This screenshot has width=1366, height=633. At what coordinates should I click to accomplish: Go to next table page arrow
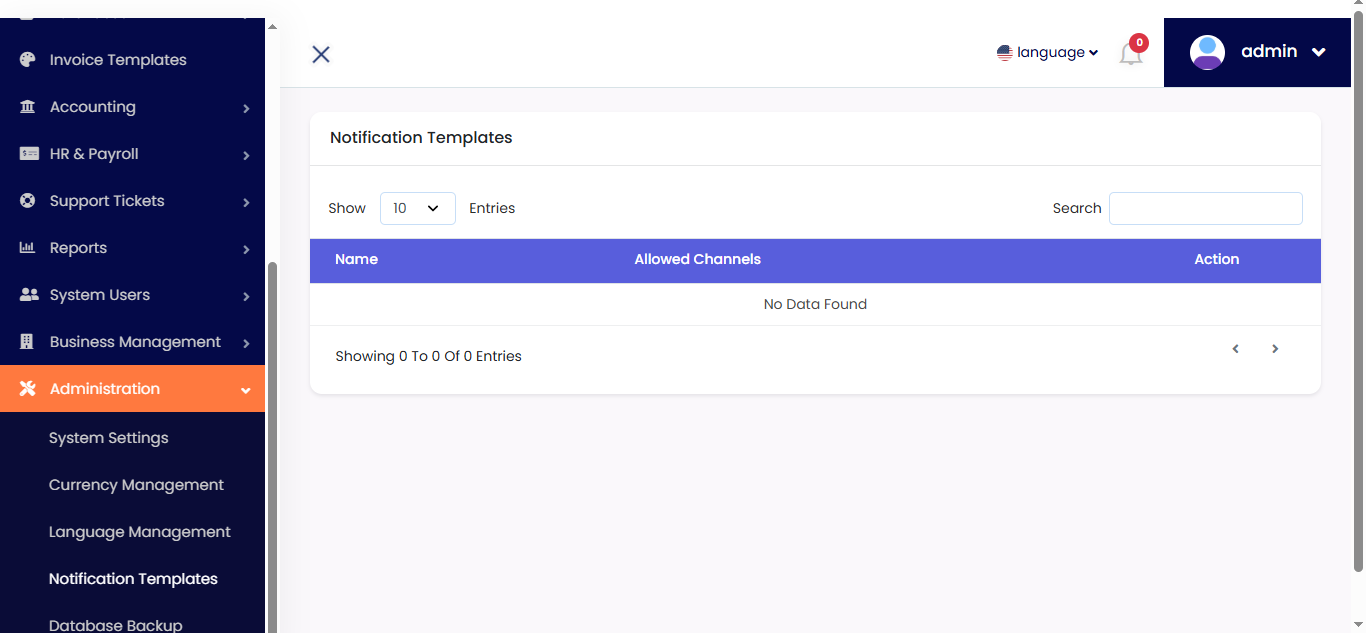coord(1275,349)
